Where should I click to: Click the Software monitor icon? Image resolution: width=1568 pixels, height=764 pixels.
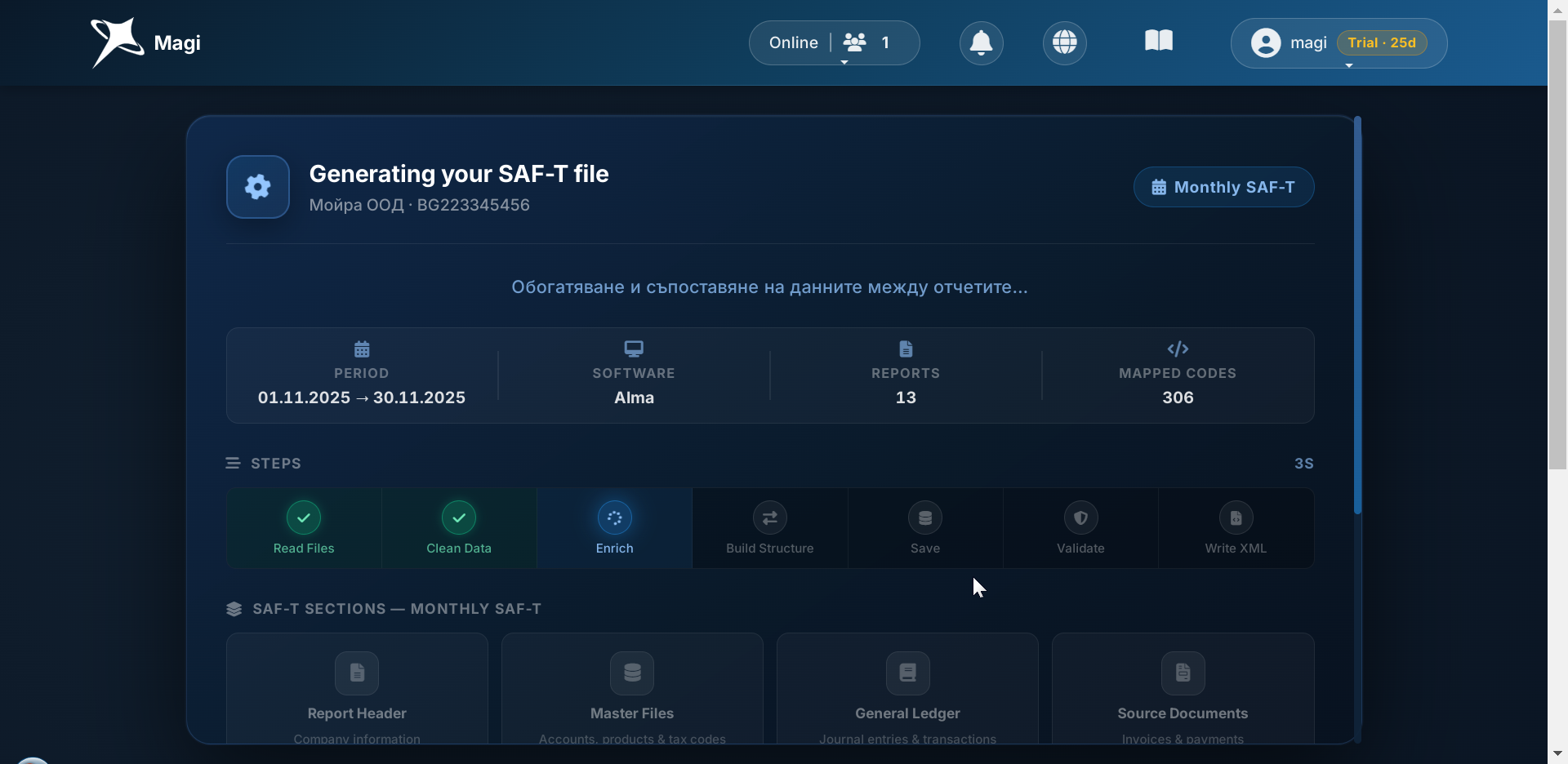[x=634, y=349]
